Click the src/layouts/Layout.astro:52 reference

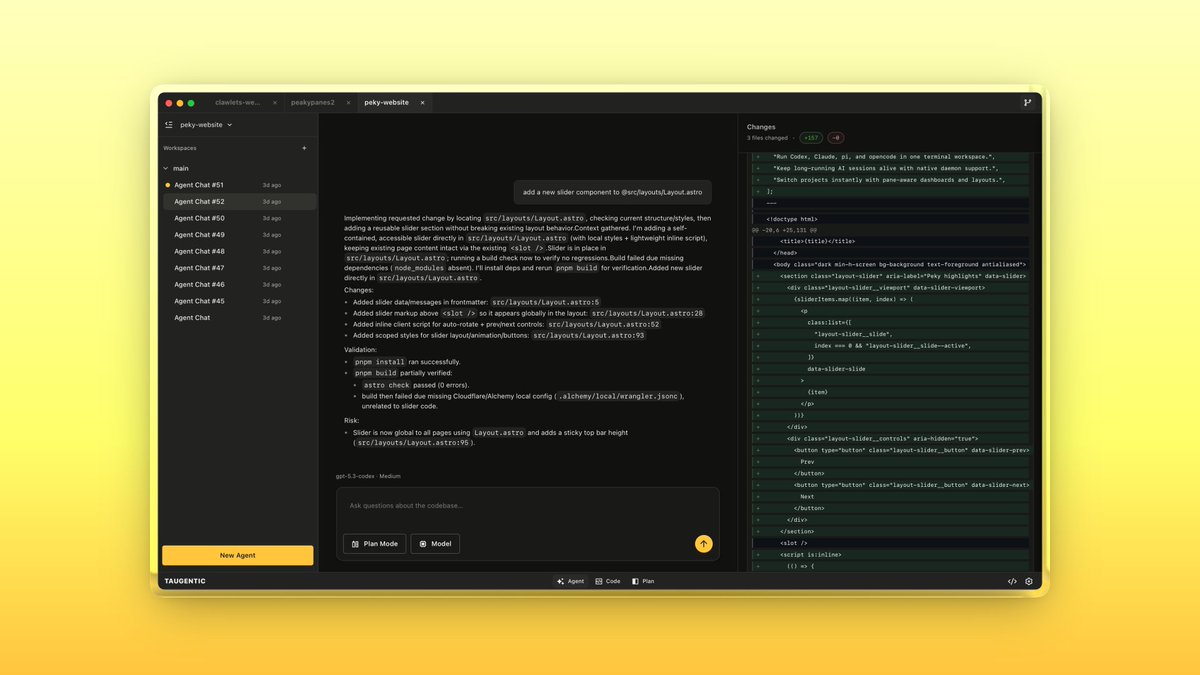click(603, 324)
